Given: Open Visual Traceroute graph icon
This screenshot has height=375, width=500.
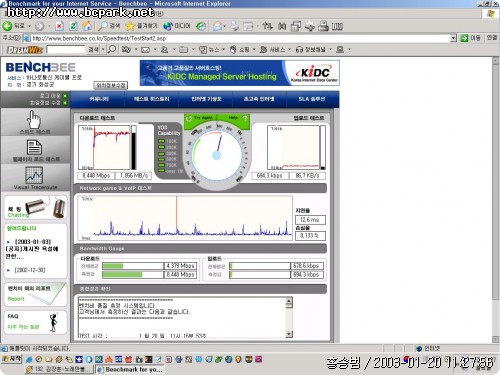Looking at the screenshot, I should coord(34,175).
